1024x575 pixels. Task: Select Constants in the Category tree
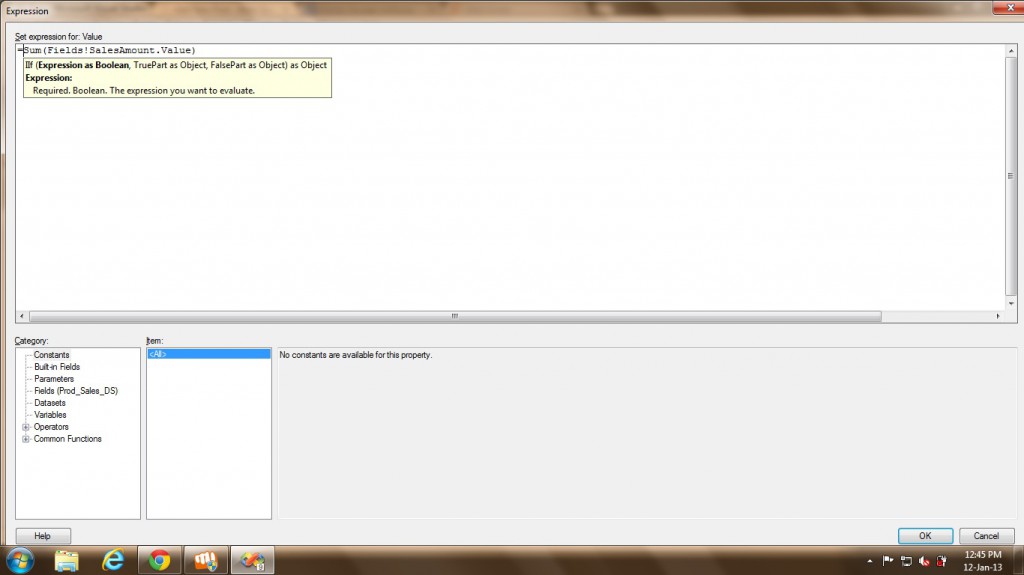(x=52, y=355)
